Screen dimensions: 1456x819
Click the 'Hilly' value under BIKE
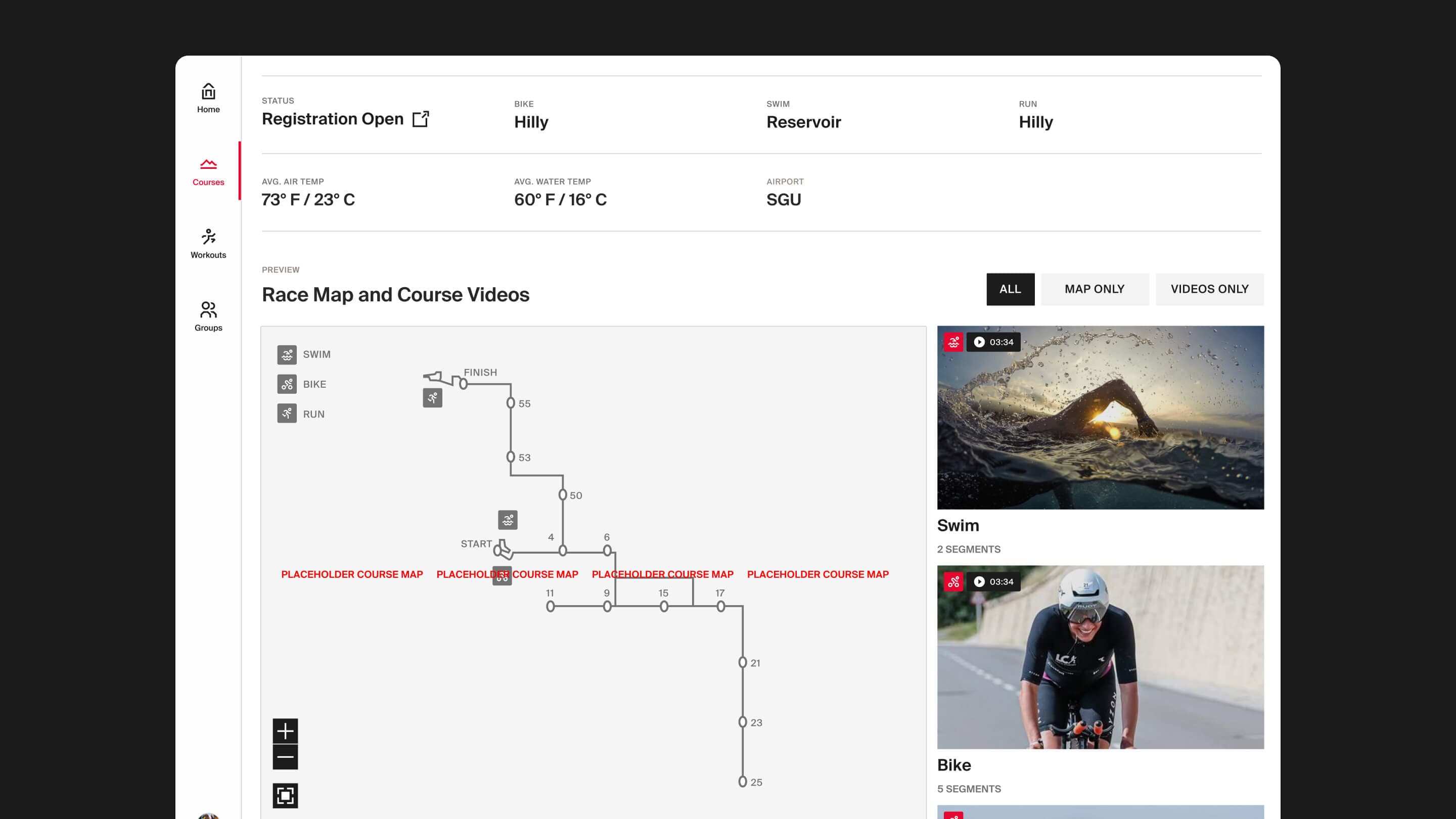[531, 123]
